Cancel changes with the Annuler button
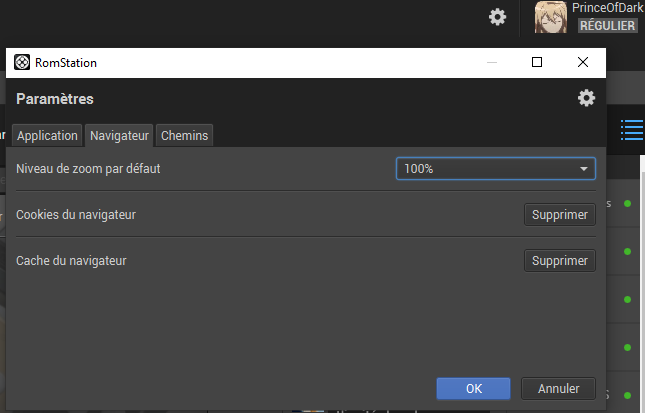 click(x=558, y=388)
